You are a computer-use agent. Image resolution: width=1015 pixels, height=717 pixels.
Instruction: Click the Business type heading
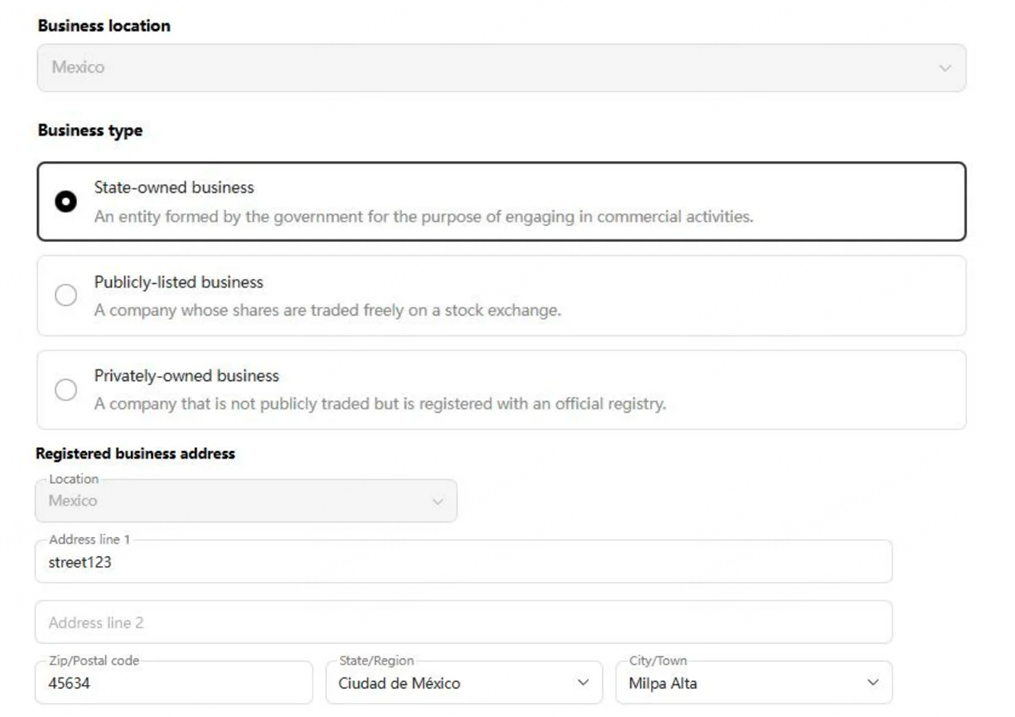click(90, 131)
